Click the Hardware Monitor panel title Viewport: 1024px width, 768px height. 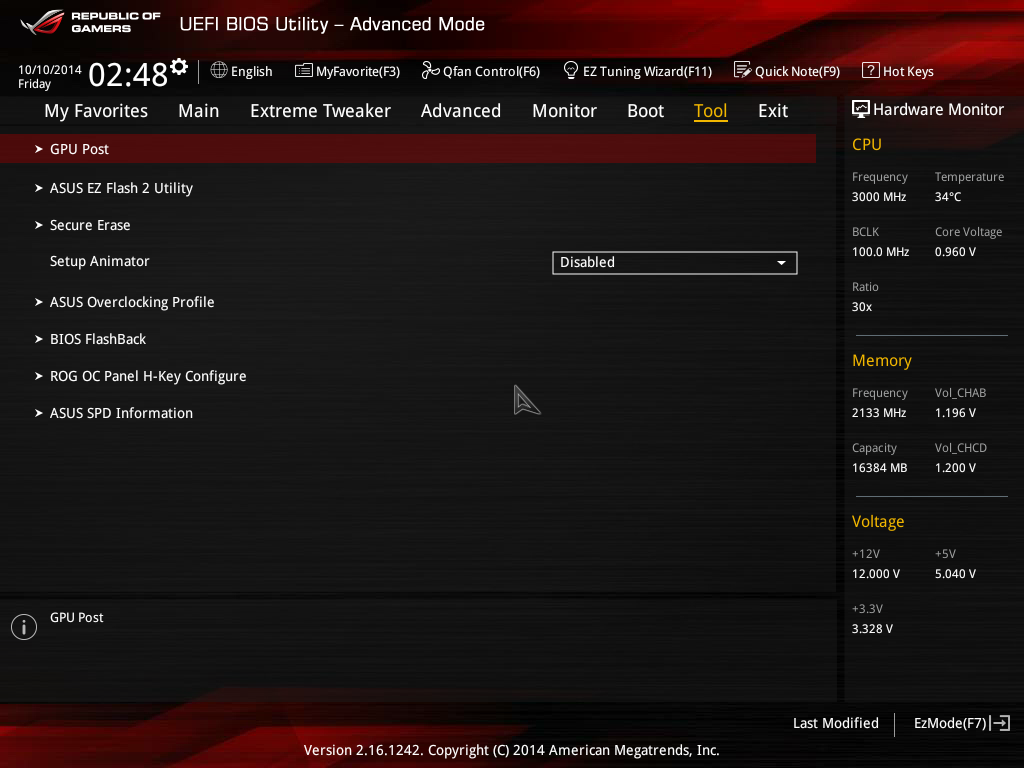click(x=938, y=110)
